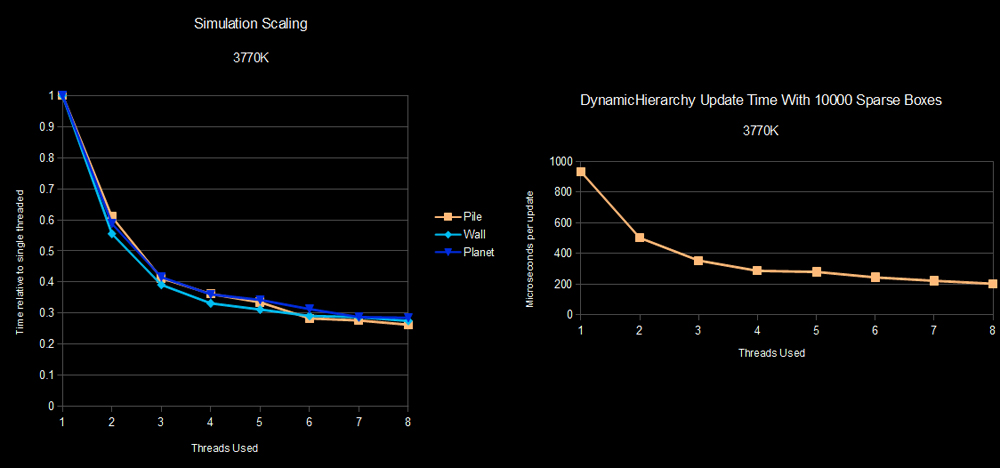Pick the DynamicHierarchy data point at 4 threads
Viewport: 1000px width, 468px height.
pyautogui.click(x=757, y=270)
